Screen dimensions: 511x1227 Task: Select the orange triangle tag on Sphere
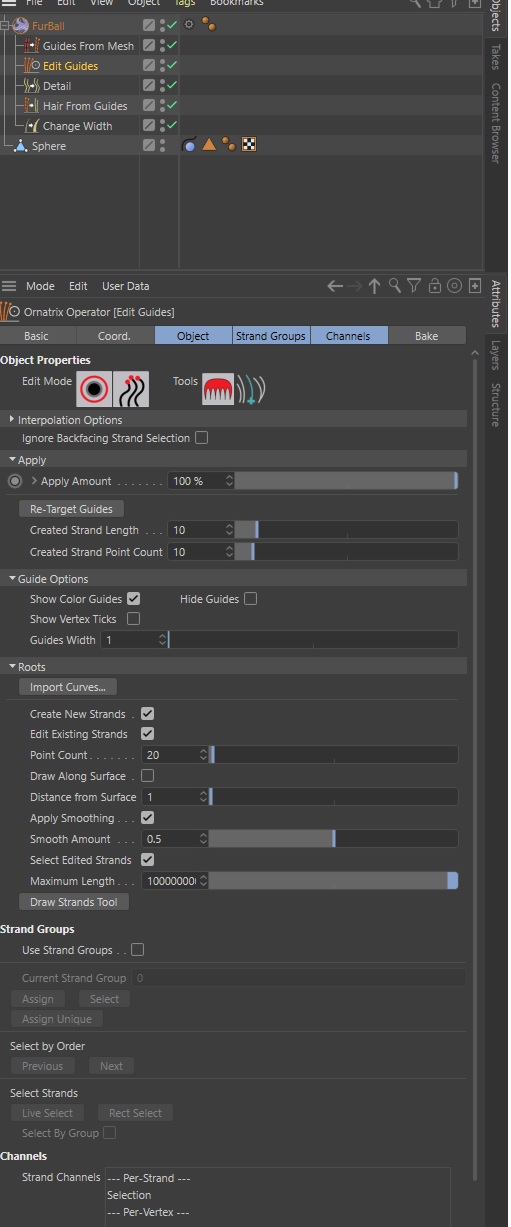(x=209, y=145)
